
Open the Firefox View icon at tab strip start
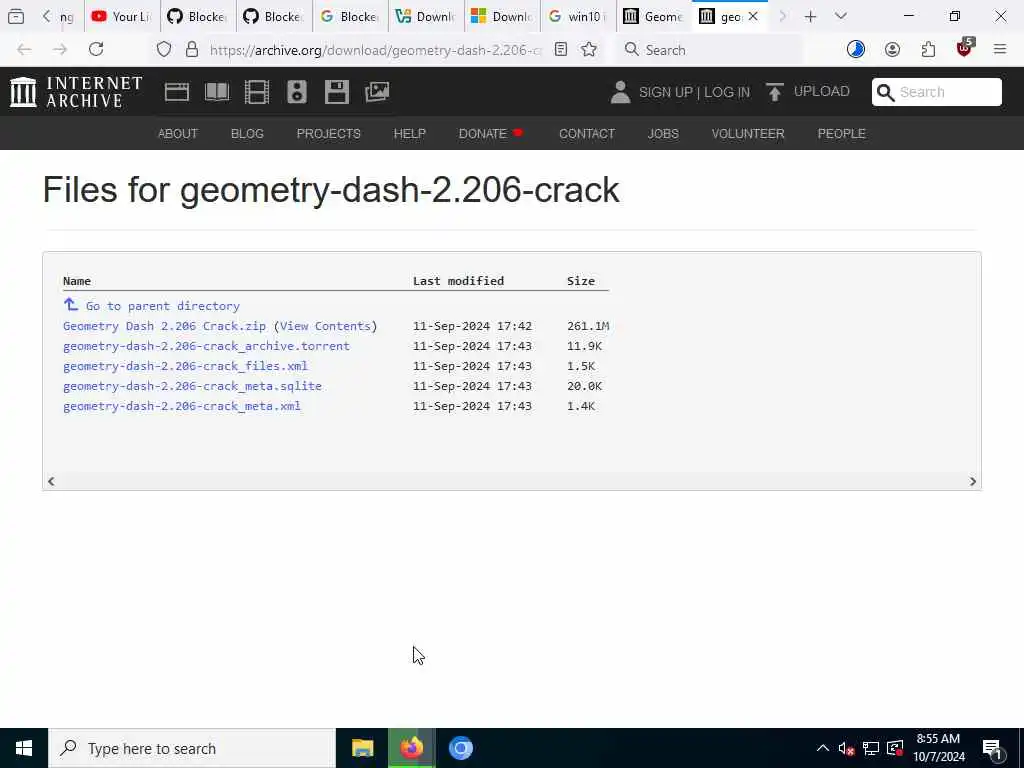coord(16,17)
